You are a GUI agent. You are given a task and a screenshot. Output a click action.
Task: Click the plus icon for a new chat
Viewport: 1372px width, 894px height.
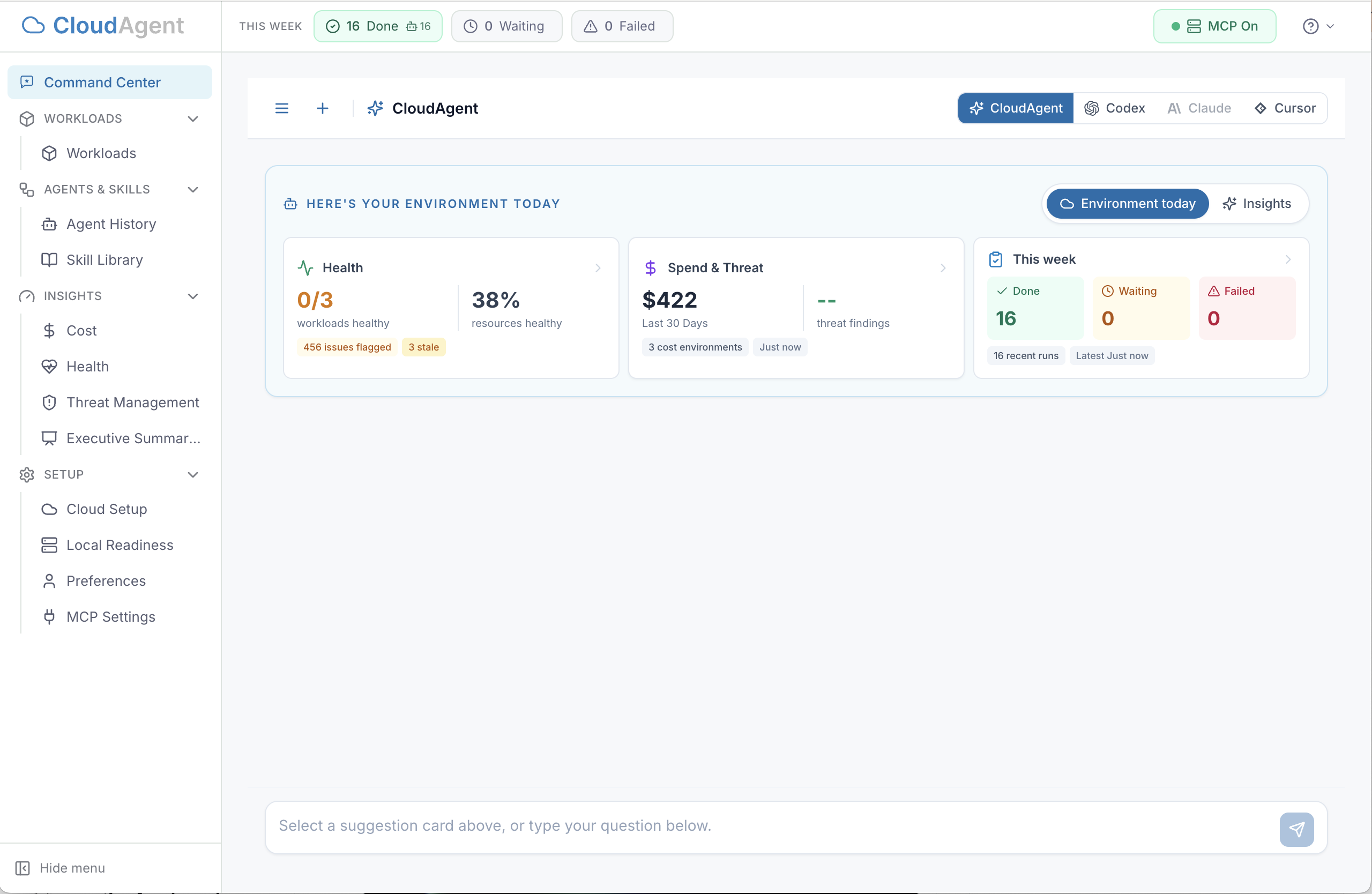click(x=322, y=108)
